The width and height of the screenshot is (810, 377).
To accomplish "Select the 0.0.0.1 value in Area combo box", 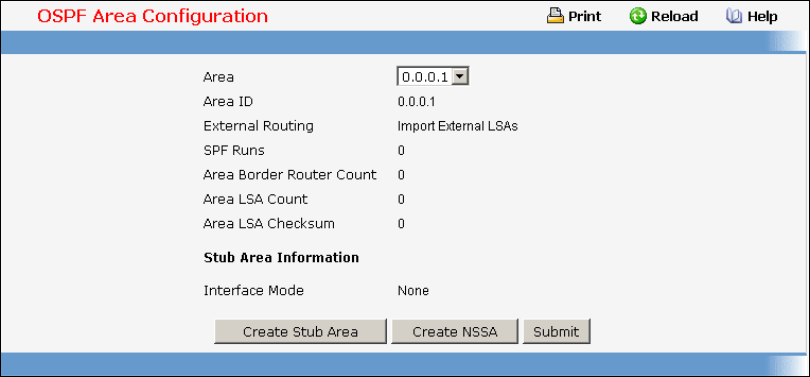I will pos(426,77).
